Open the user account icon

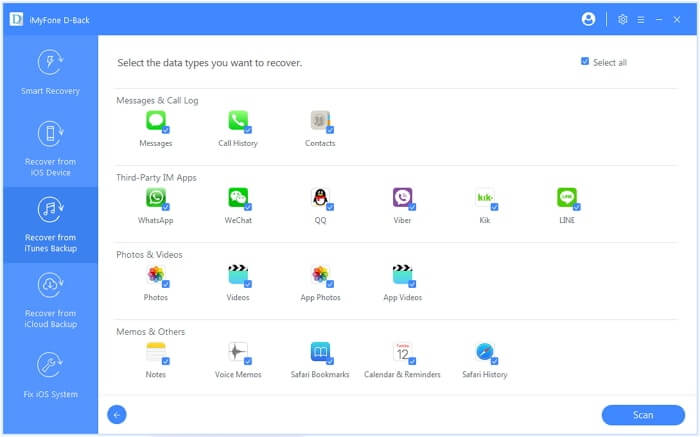[x=588, y=19]
